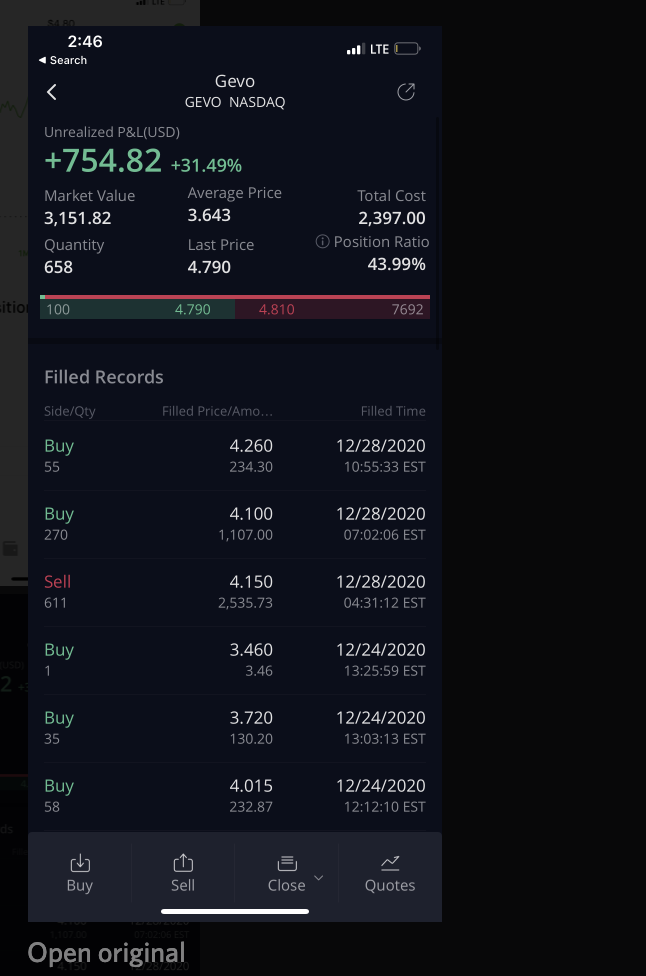The height and width of the screenshot is (976, 646).
Task: Open the Buy 35 shares filled record
Action: (235, 728)
